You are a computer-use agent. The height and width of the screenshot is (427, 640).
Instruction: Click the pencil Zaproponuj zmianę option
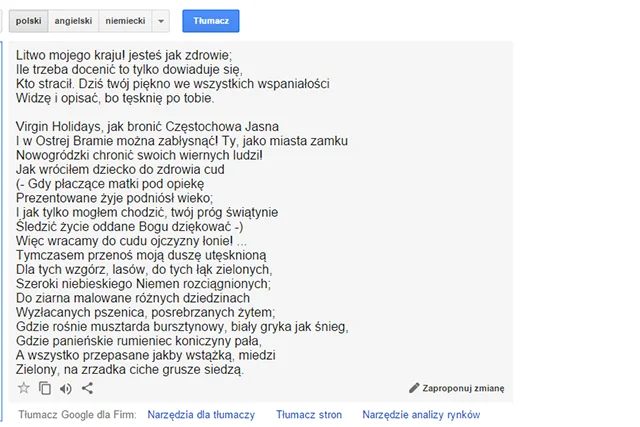[457, 388]
